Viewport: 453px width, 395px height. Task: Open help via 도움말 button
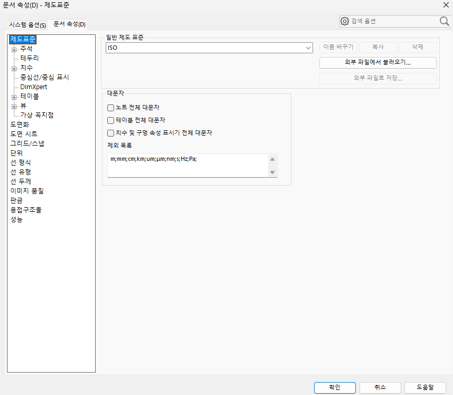click(425, 387)
